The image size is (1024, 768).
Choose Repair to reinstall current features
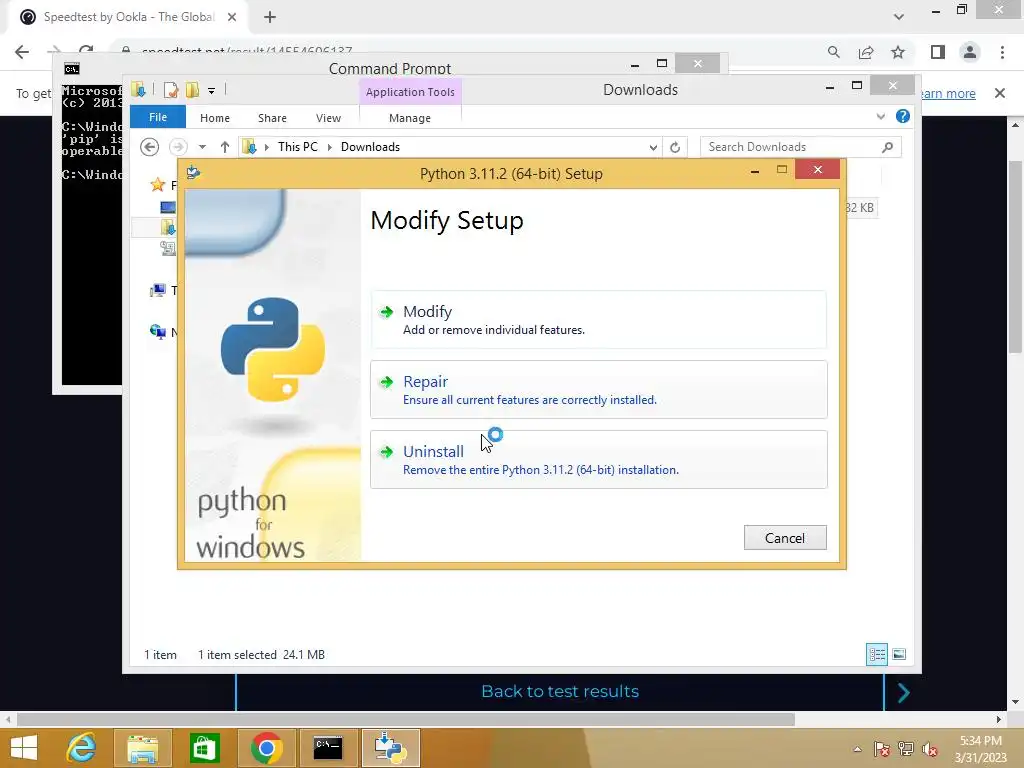coord(598,389)
